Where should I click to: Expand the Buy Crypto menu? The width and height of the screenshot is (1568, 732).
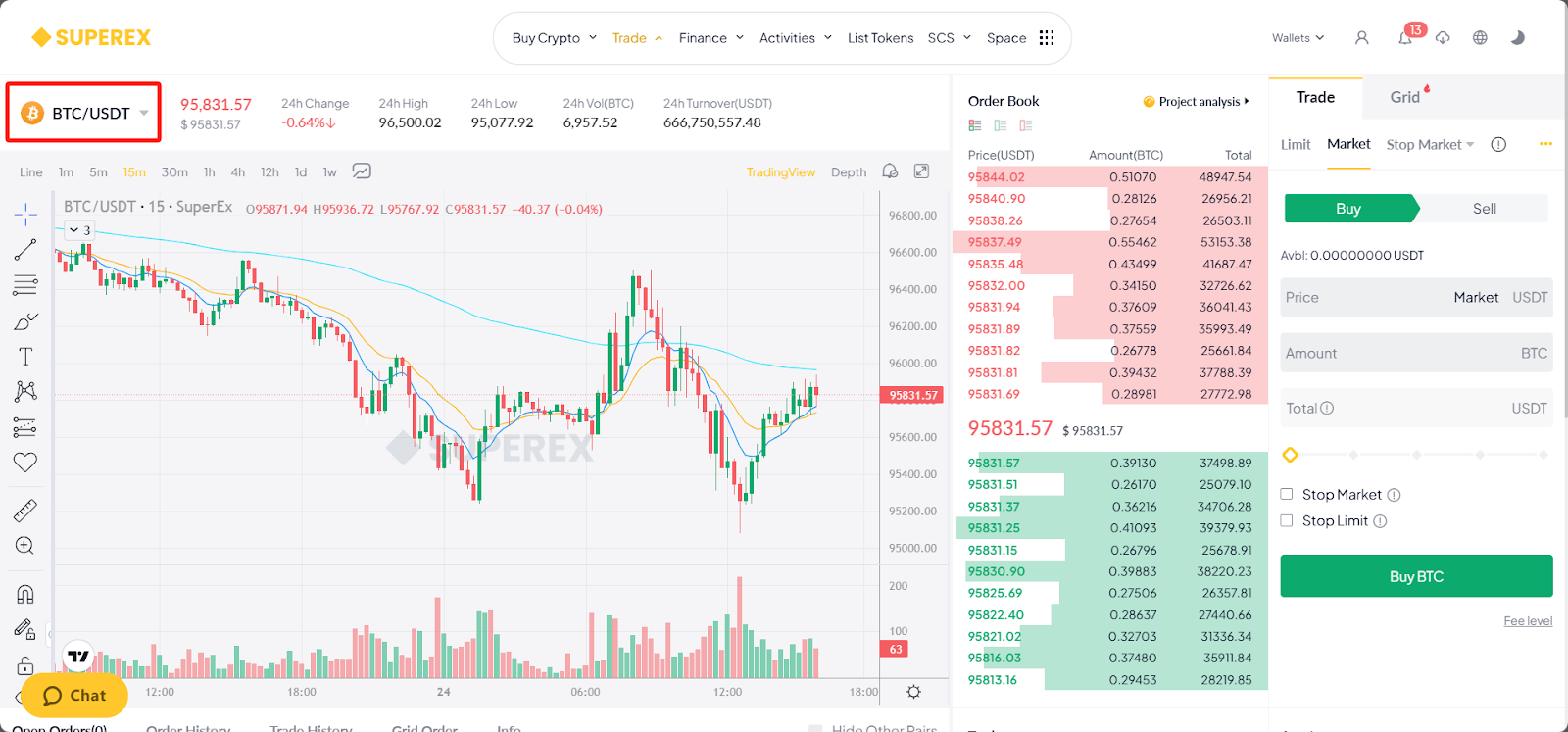pos(554,38)
